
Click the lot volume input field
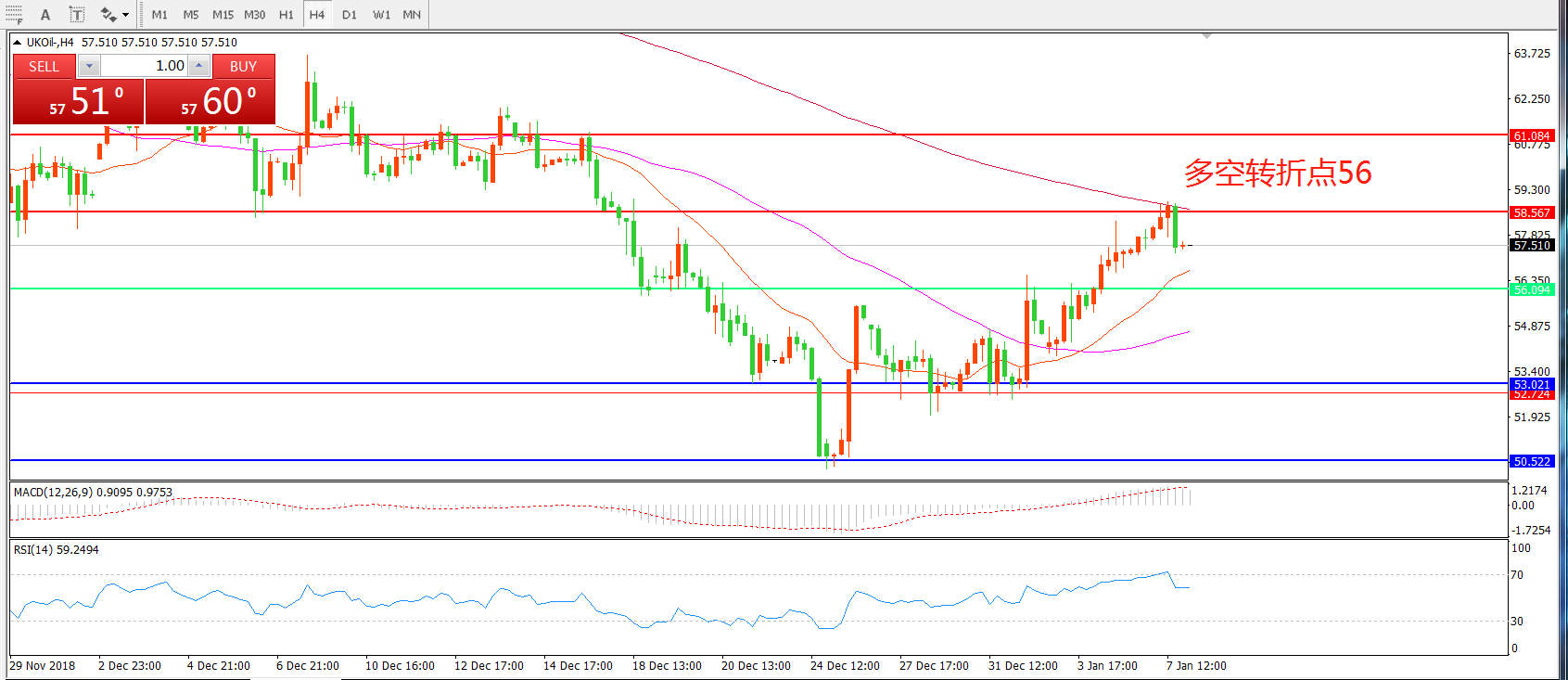144,66
